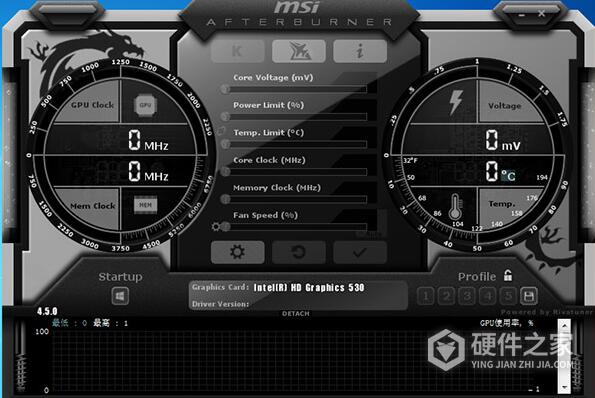Reset settings with the circular arrow button
Image resolution: width=595 pixels, height=398 pixels.
coord(299,252)
